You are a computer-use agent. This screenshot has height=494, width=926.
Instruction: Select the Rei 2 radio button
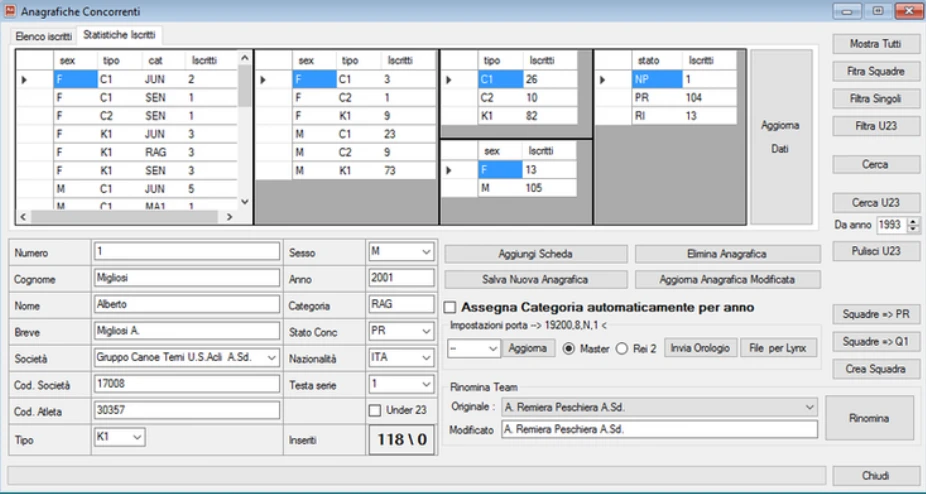622,349
